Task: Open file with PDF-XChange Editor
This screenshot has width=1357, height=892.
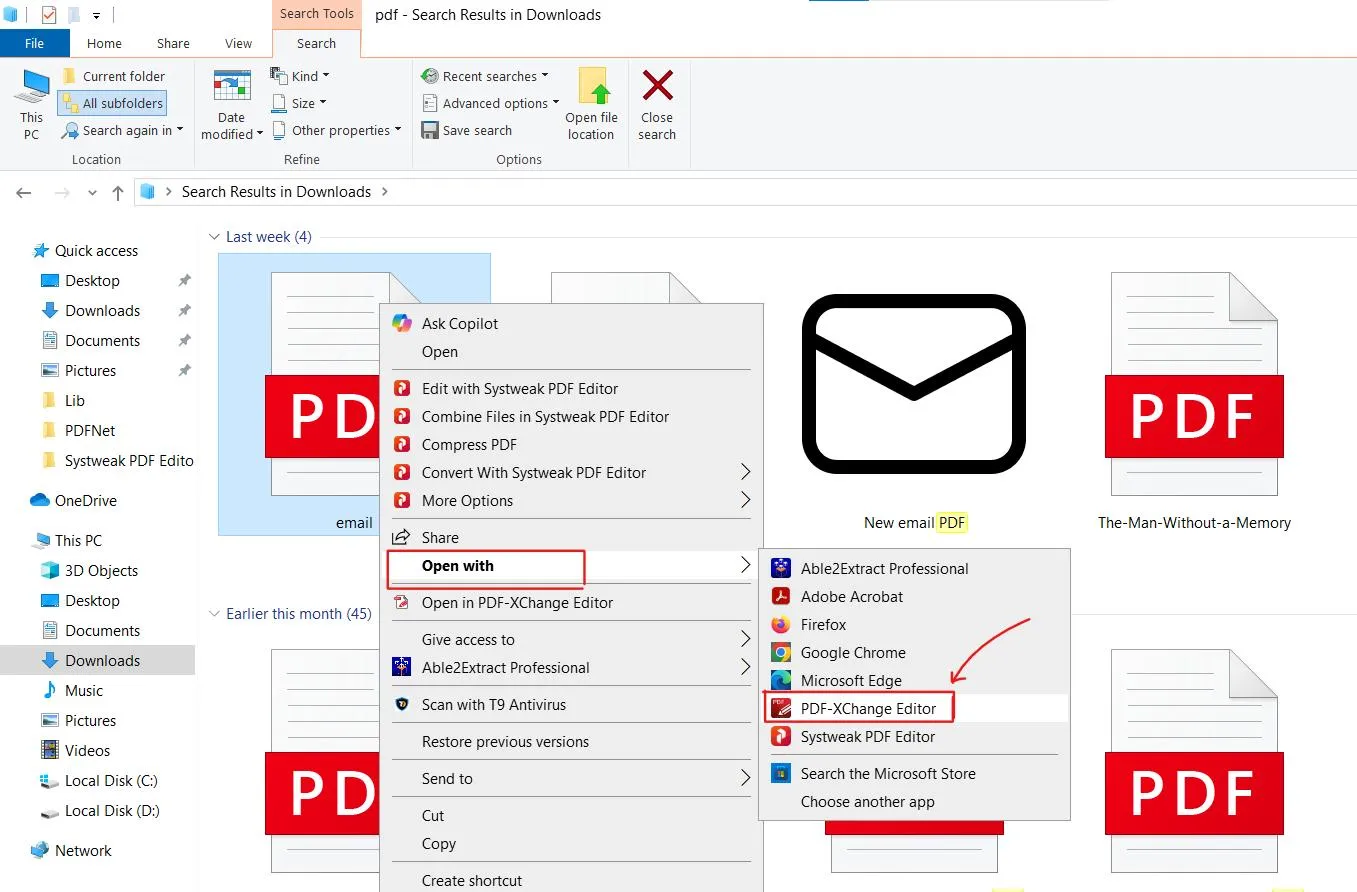Action: point(868,709)
